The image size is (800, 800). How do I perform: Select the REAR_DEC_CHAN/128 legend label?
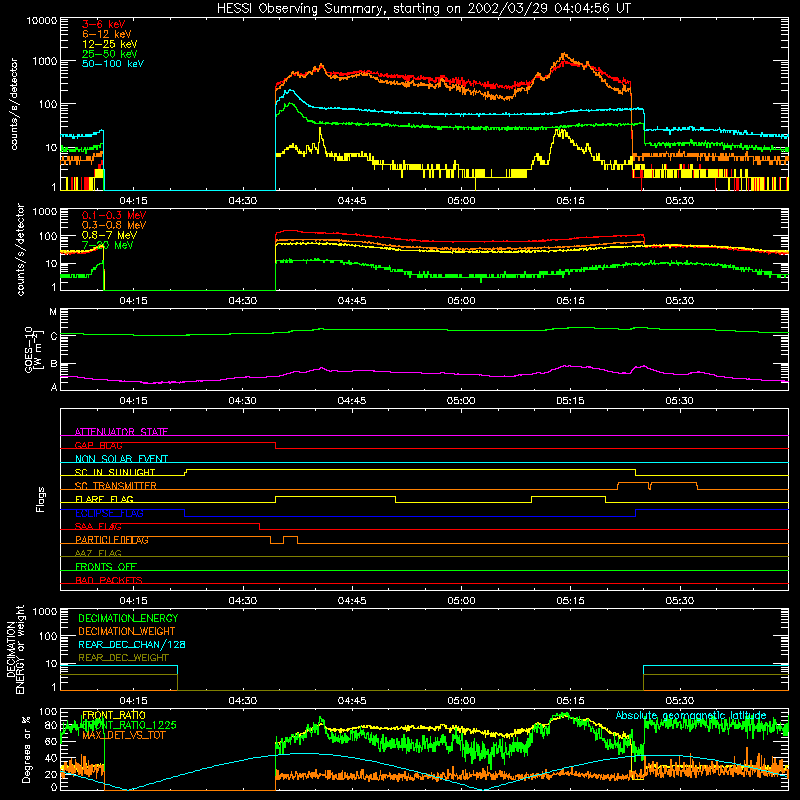coord(132,645)
